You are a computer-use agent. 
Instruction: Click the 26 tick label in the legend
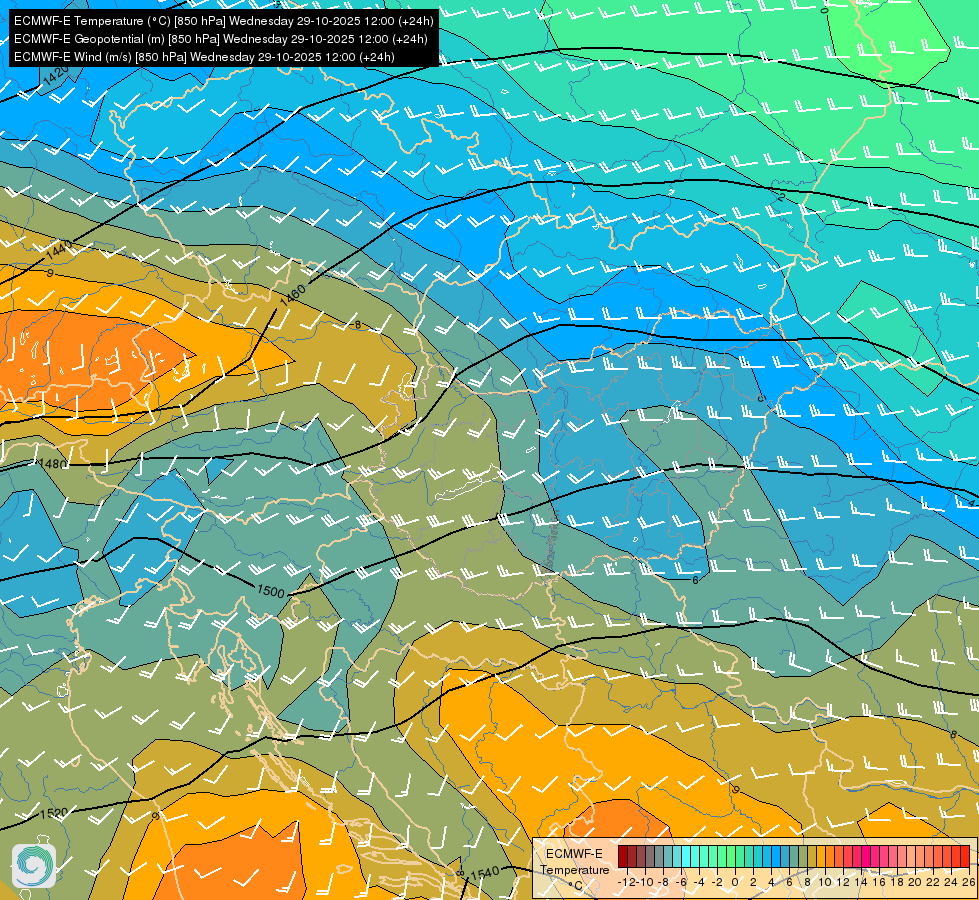(969, 883)
